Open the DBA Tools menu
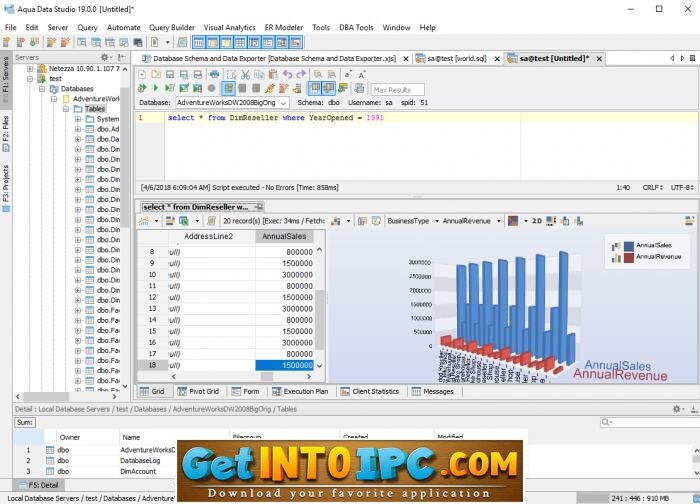700x504 pixels. click(x=356, y=28)
